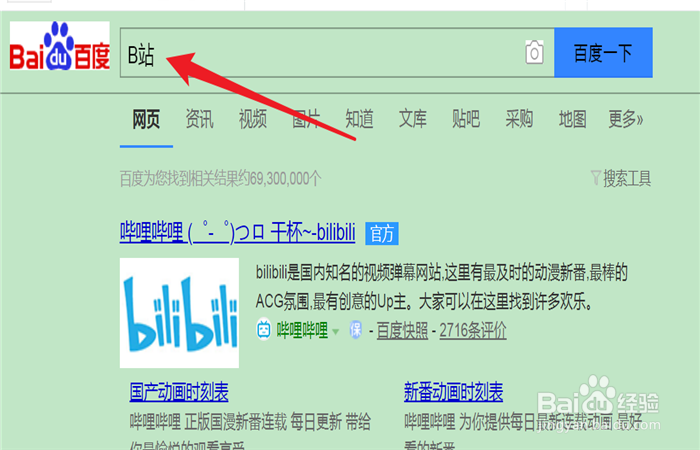Click the 官方 official badge
This screenshot has height=450, width=700.
click(382, 233)
